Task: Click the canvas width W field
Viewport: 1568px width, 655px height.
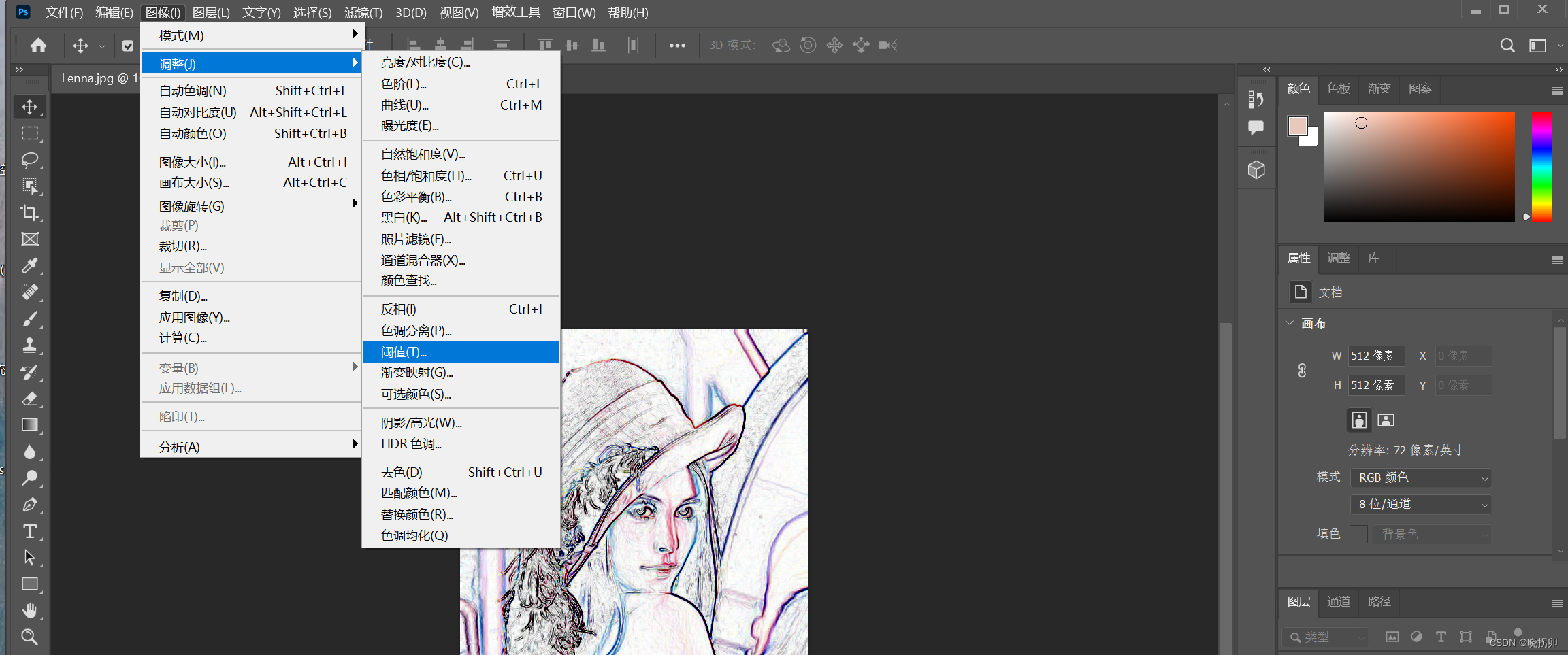Action: [x=1376, y=356]
